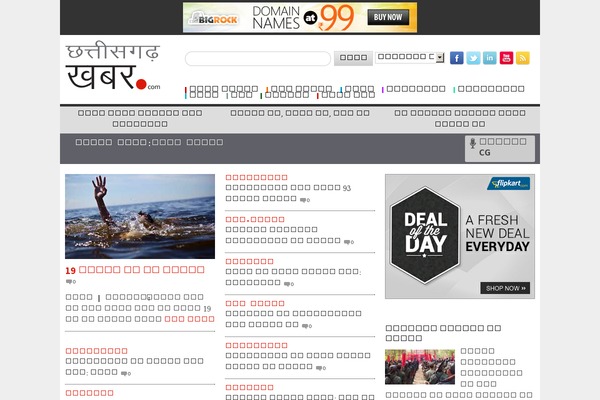Open the drowning hand news photo

140,217
